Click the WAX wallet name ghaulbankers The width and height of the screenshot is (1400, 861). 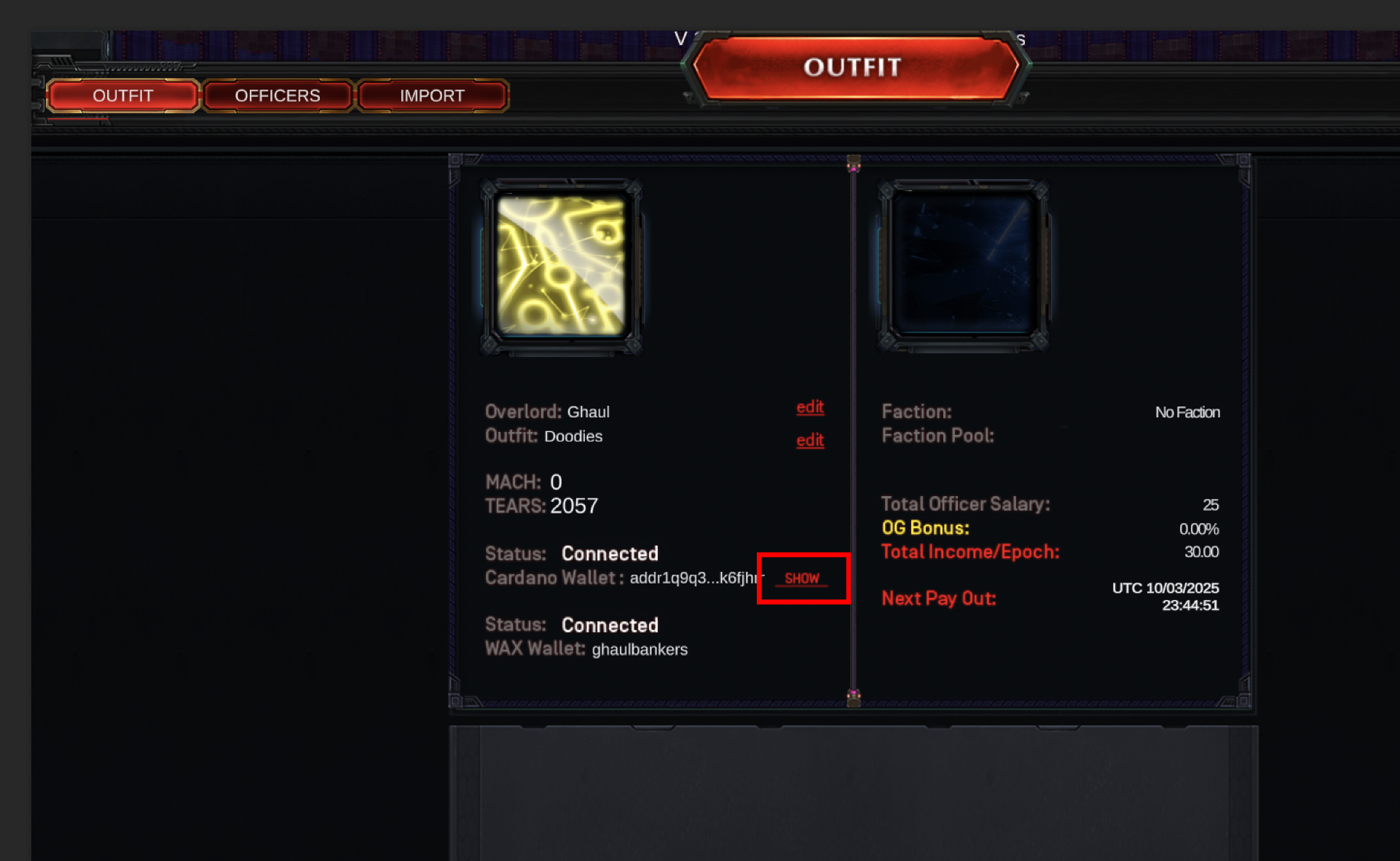point(640,649)
